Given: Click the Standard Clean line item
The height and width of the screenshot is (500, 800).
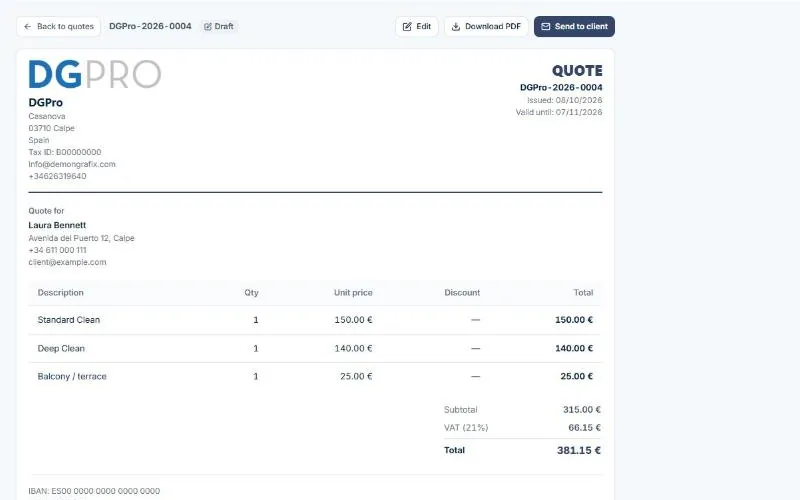Looking at the screenshot, I should pyautogui.click(x=69, y=320).
